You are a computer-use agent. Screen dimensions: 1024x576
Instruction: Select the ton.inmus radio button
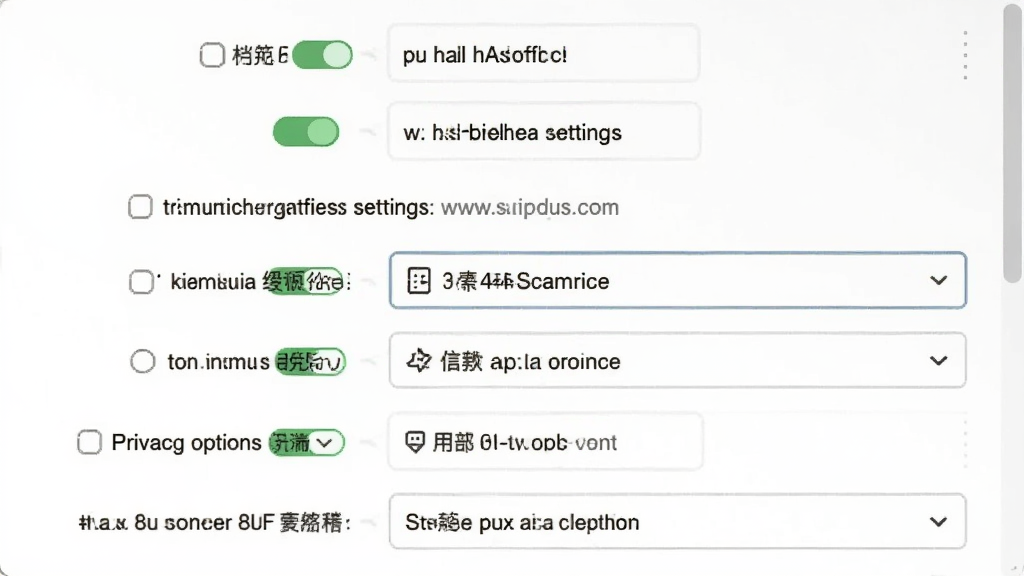coord(142,361)
